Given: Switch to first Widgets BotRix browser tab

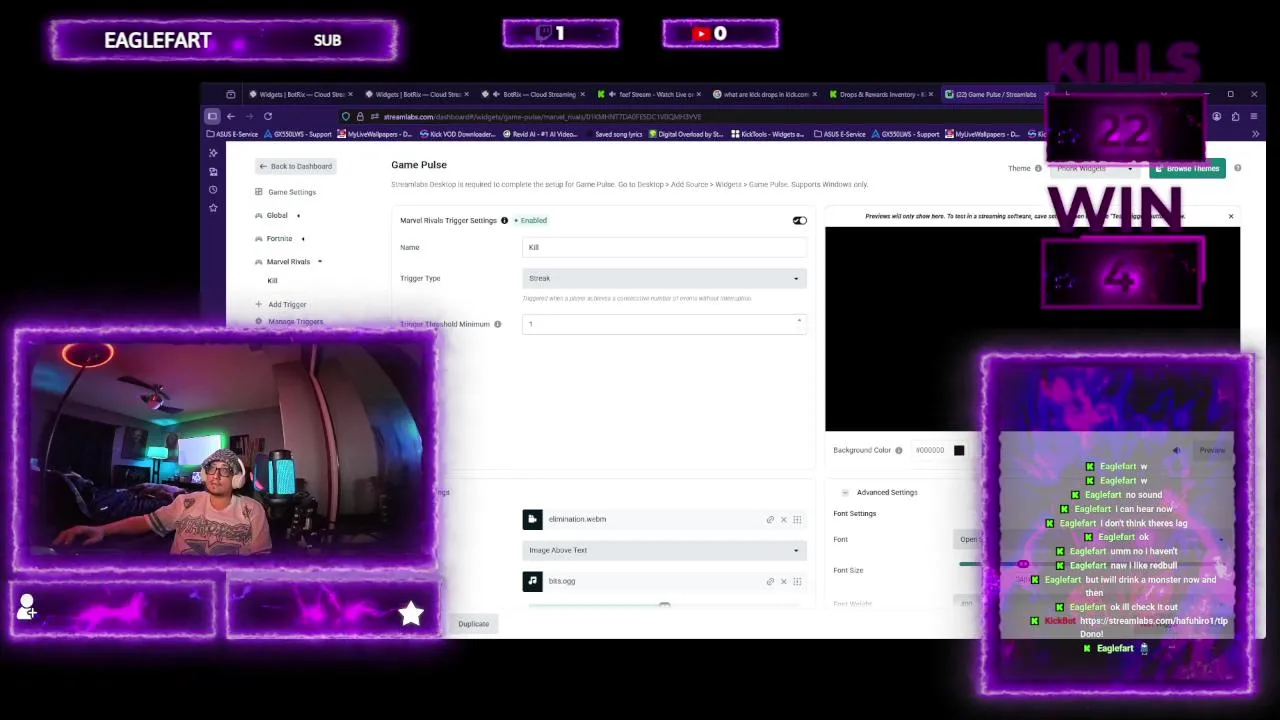Looking at the screenshot, I should coord(301,94).
